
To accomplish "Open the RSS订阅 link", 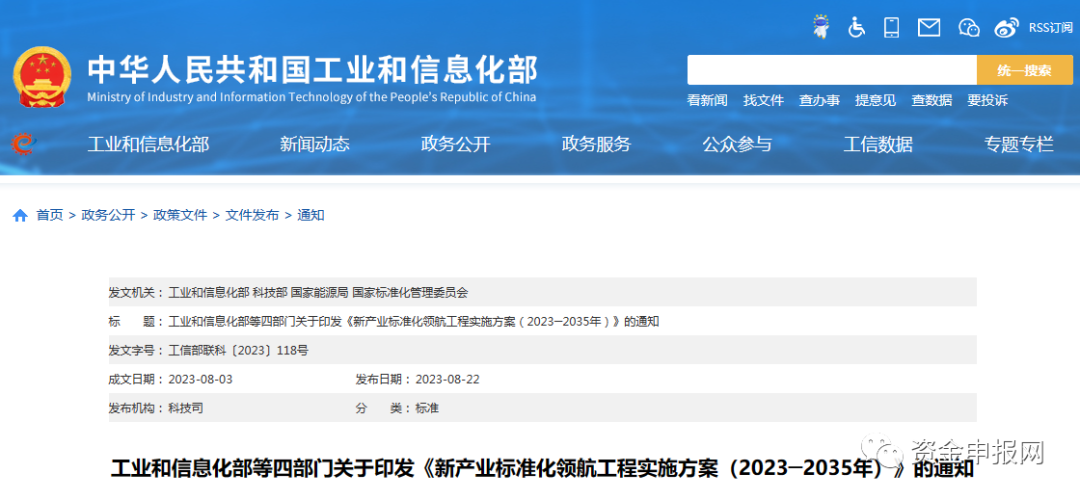I will tap(1050, 28).
